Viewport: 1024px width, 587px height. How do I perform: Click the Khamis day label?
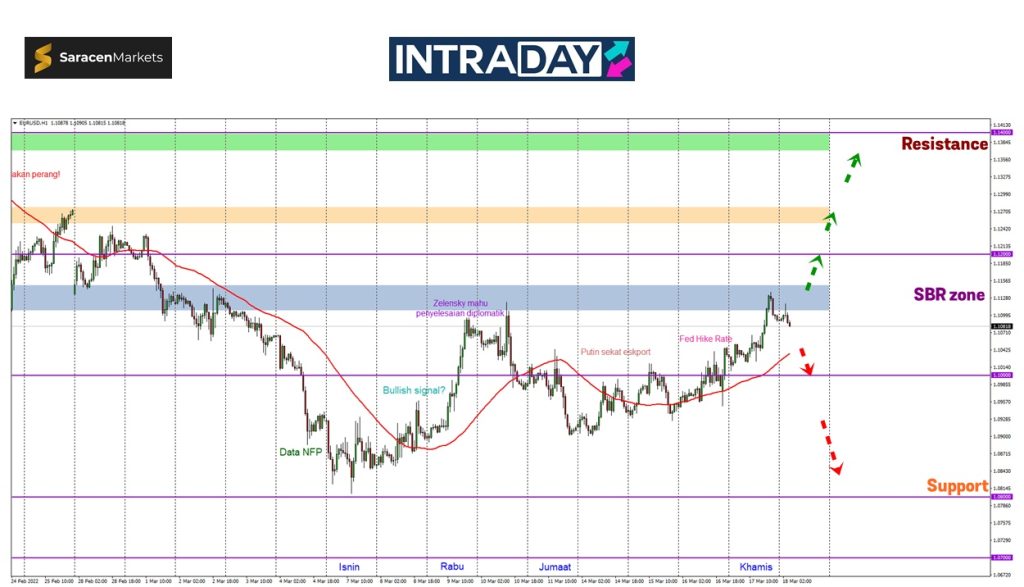pyautogui.click(x=756, y=567)
